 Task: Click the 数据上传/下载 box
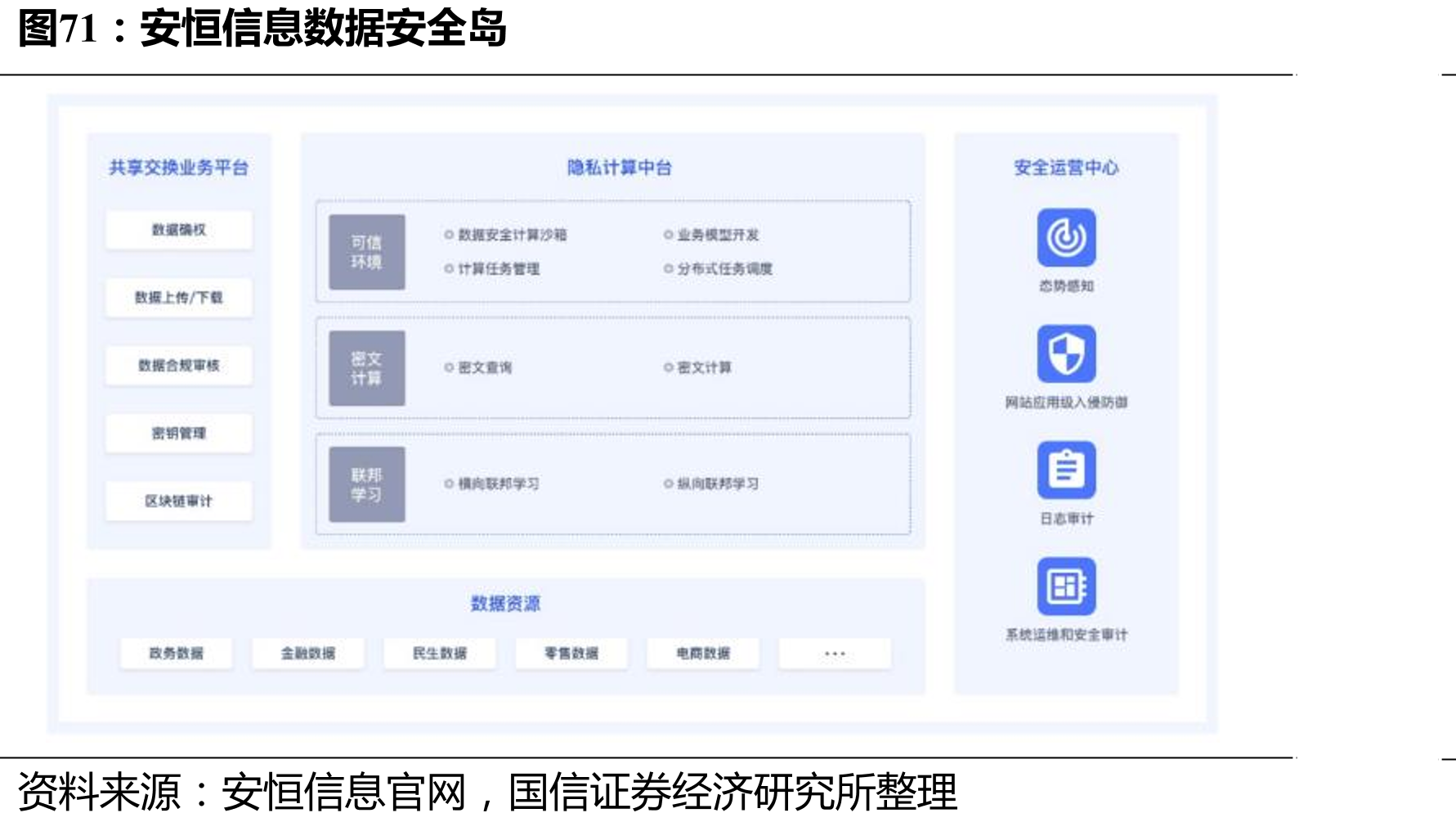tap(179, 298)
